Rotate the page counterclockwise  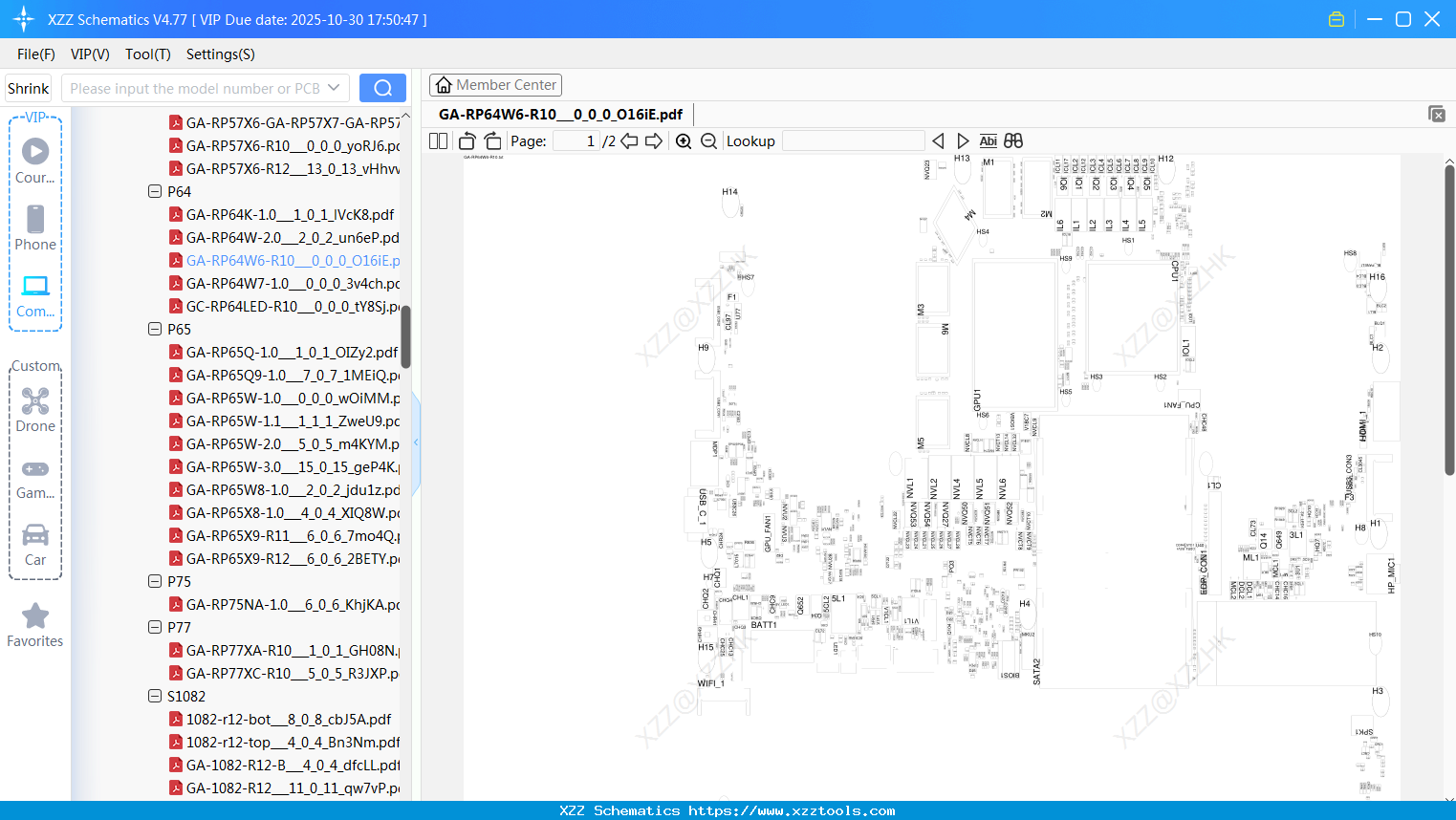(x=467, y=140)
